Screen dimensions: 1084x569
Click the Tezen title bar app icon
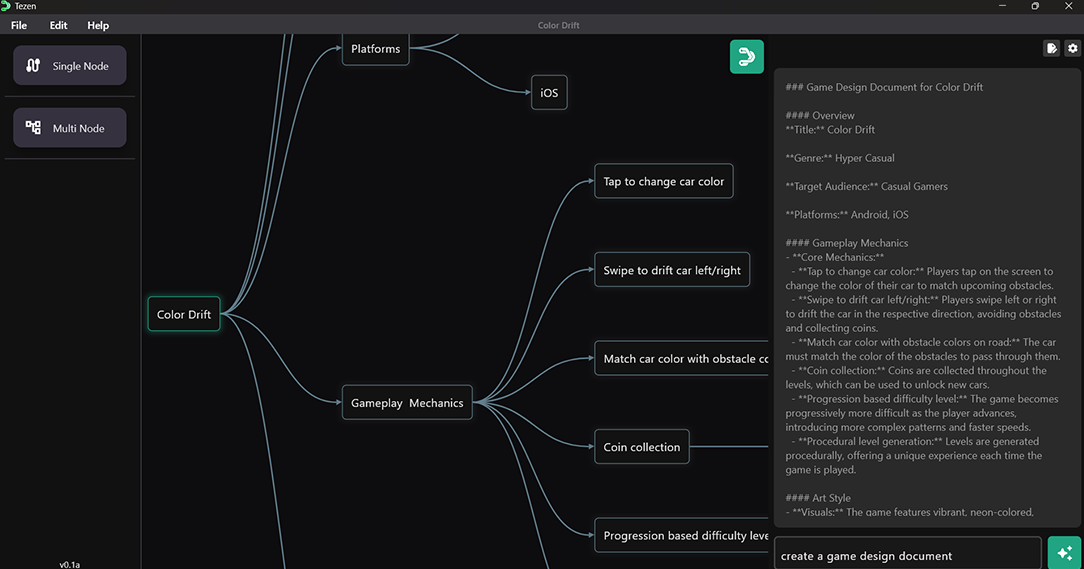coord(6,6)
